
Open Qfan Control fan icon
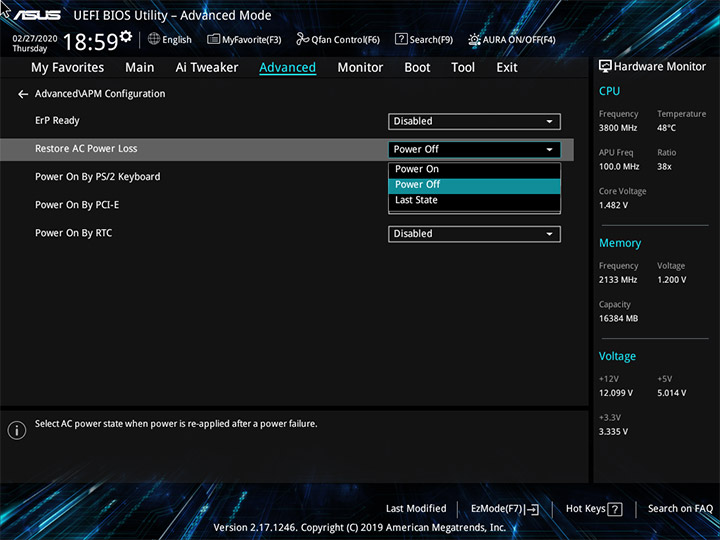pos(302,39)
